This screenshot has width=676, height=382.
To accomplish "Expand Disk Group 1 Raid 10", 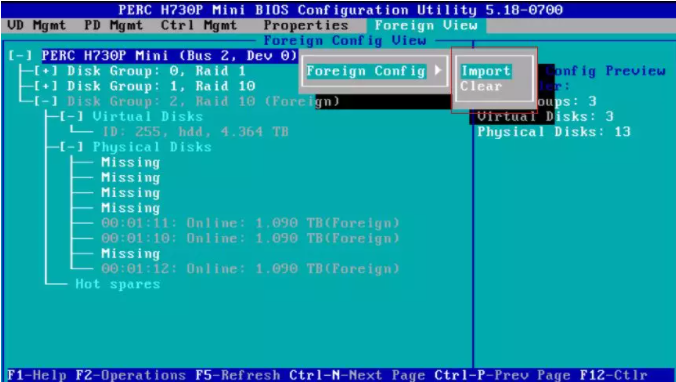I will point(46,86).
